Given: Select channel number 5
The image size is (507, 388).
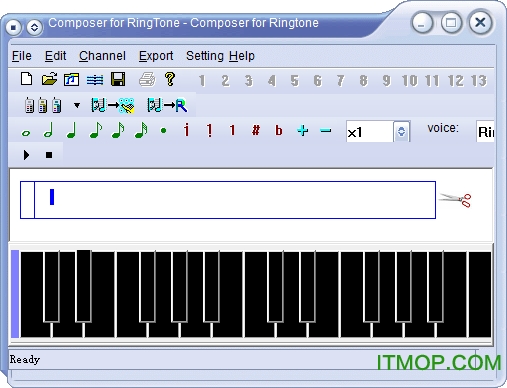Looking at the screenshot, I should coord(295,81).
